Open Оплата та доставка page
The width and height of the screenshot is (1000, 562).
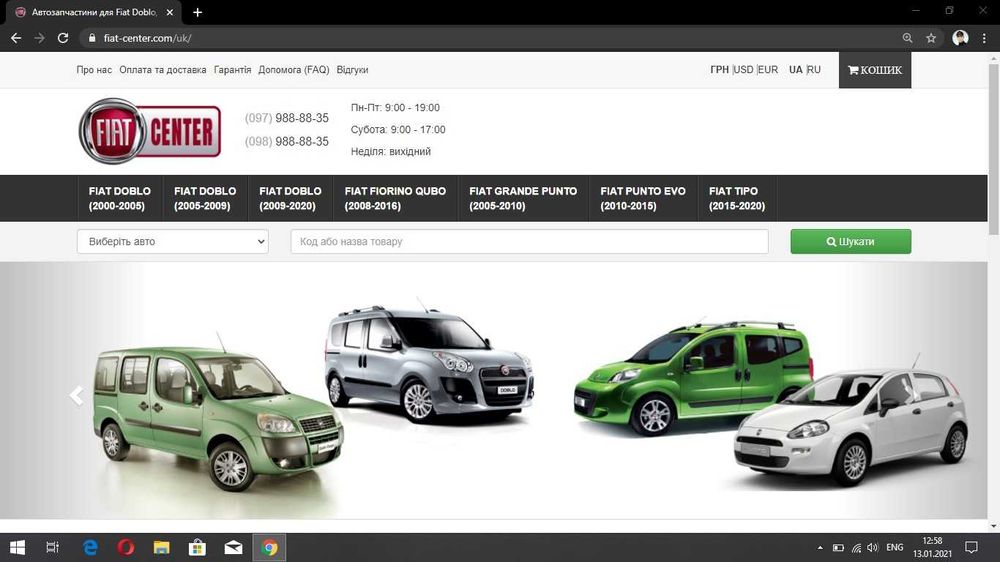pyautogui.click(x=163, y=70)
